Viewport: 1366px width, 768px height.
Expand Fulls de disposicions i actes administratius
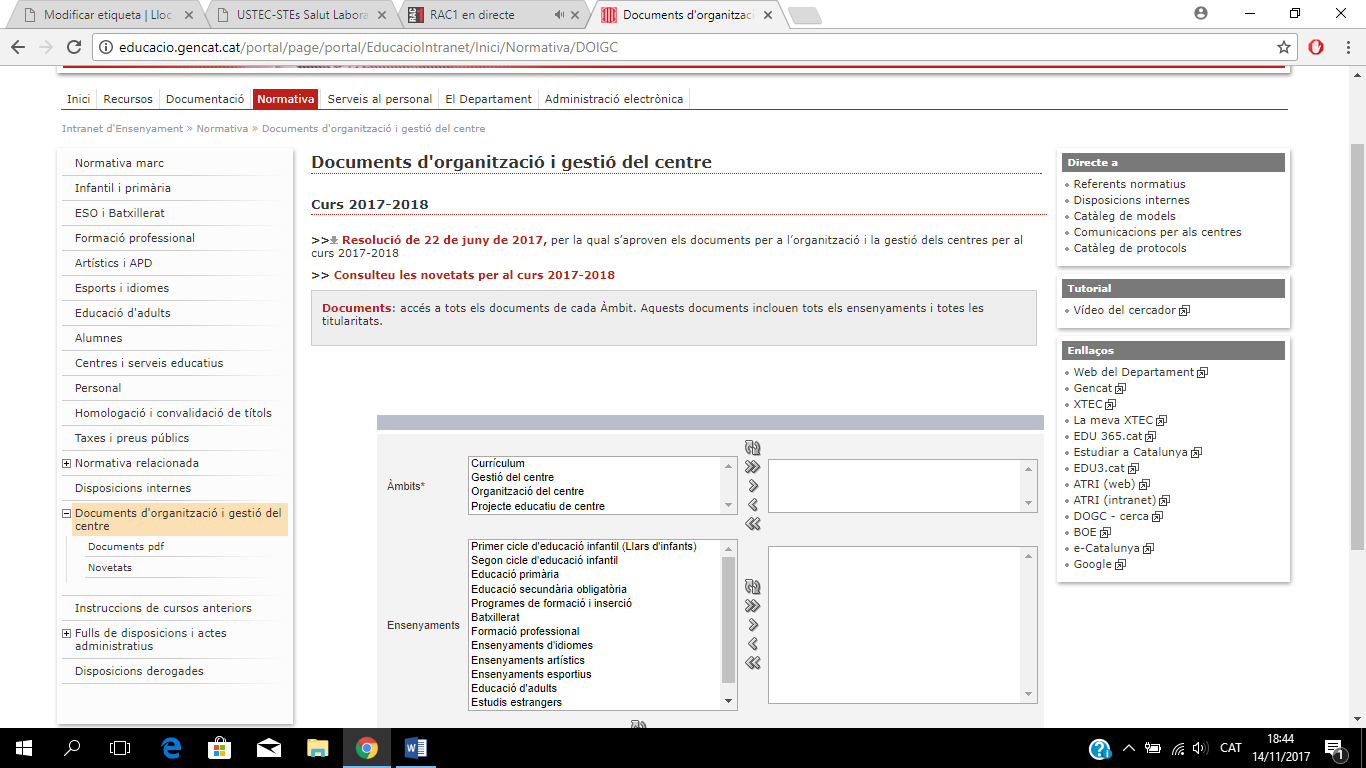pos(67,633)
